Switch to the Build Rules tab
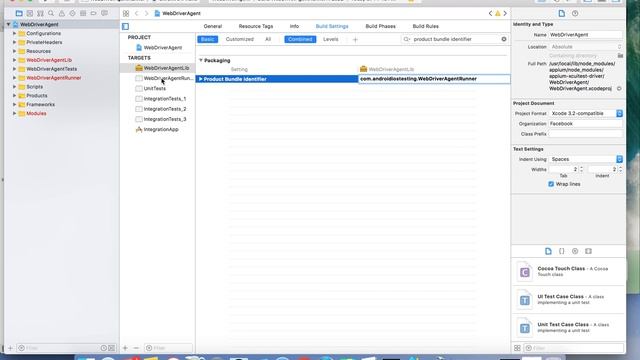 point(425,26)
